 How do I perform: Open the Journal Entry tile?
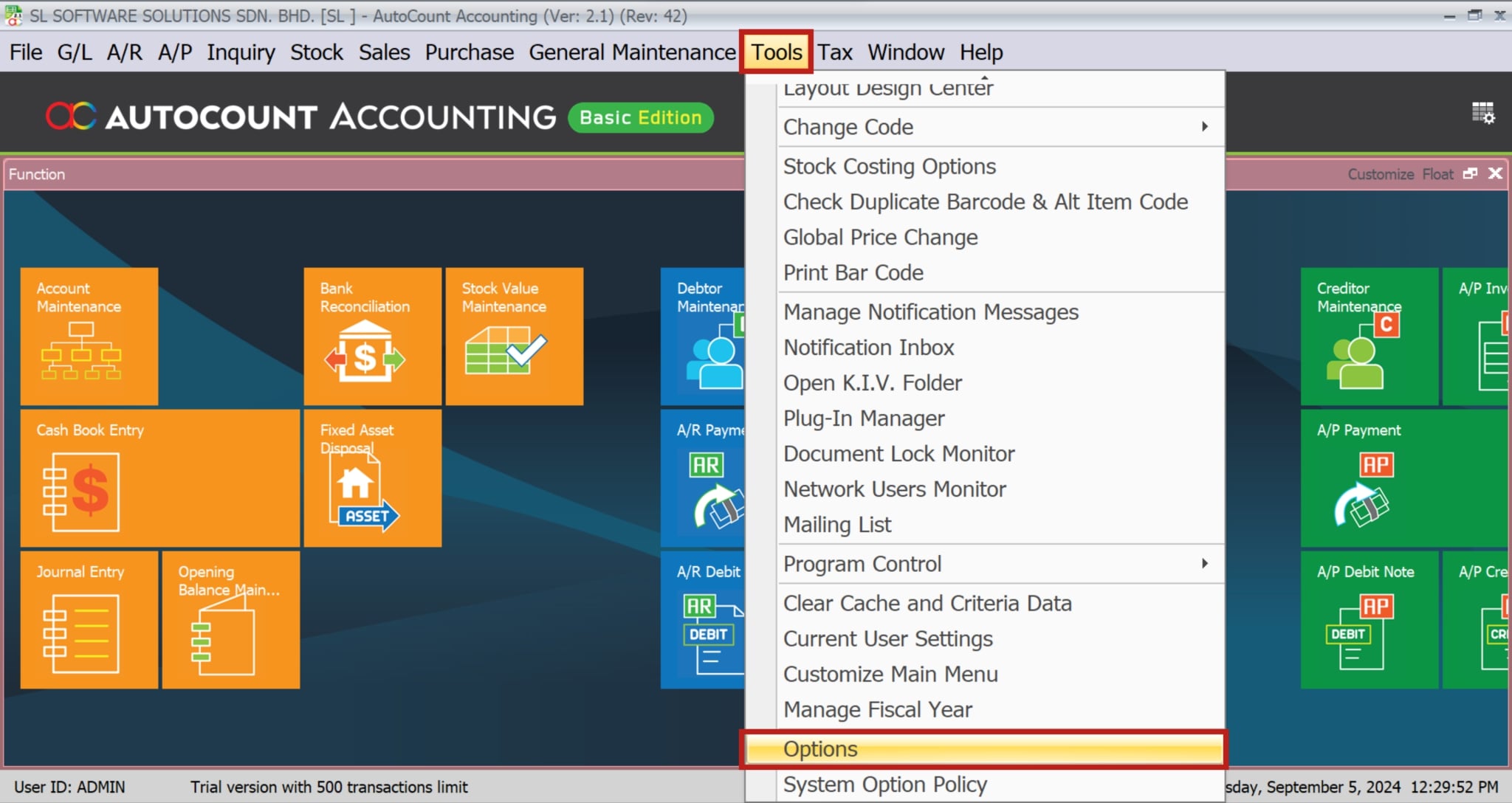click(89, 620)
